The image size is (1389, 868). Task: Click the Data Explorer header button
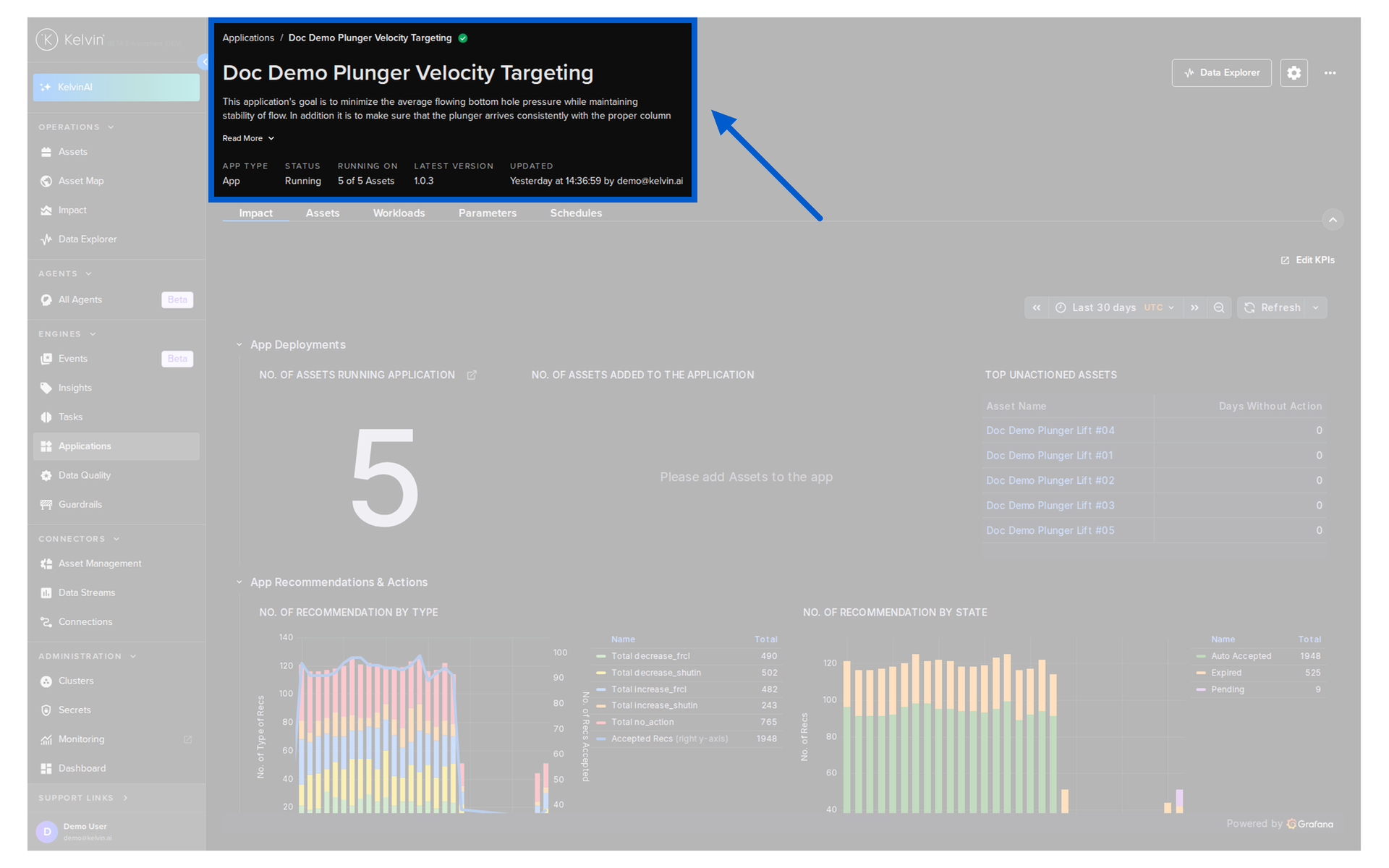click(x=1221, y=73)
